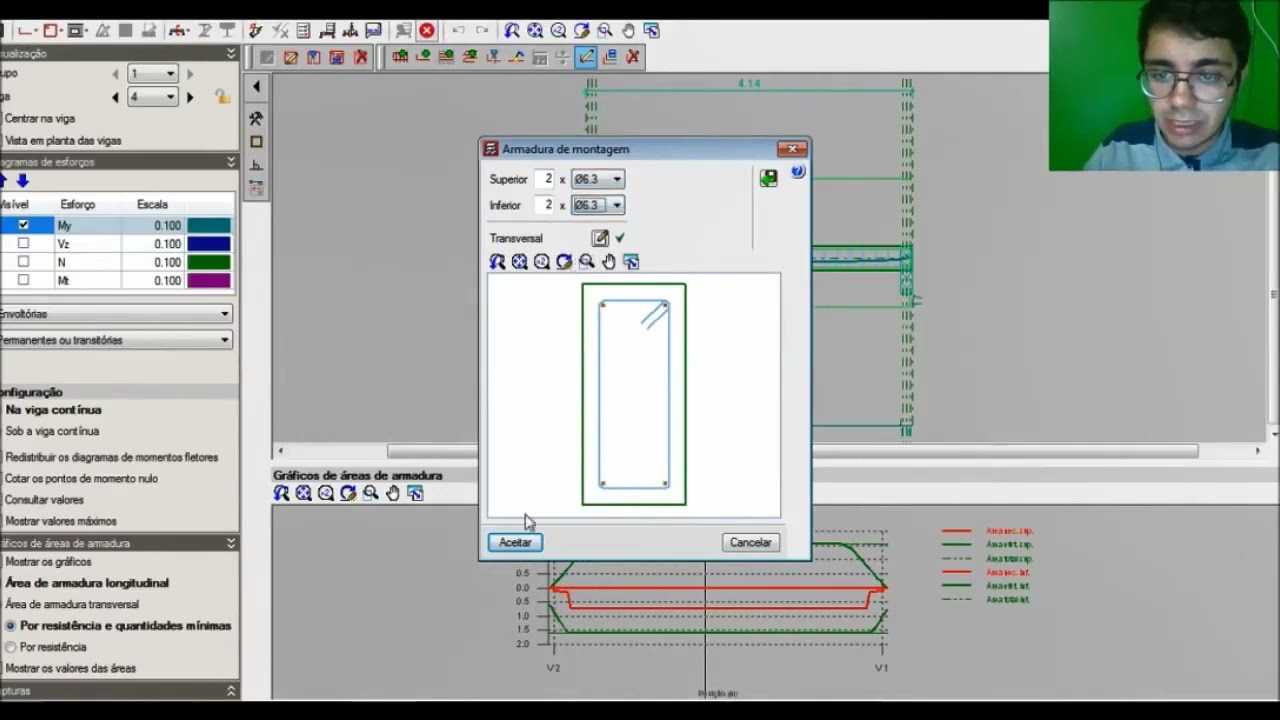Open the beam number 4 dropdown
Image resolution: width=1280 pixels, height=720 pixels.
[153, 97]
